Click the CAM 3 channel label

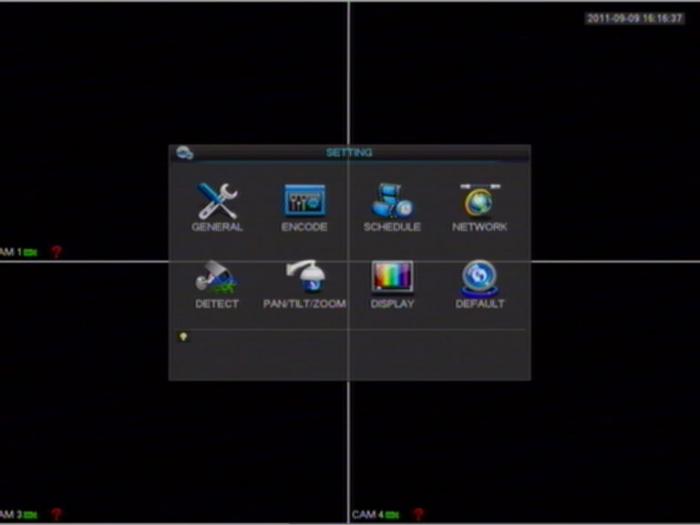pos(10,515)
